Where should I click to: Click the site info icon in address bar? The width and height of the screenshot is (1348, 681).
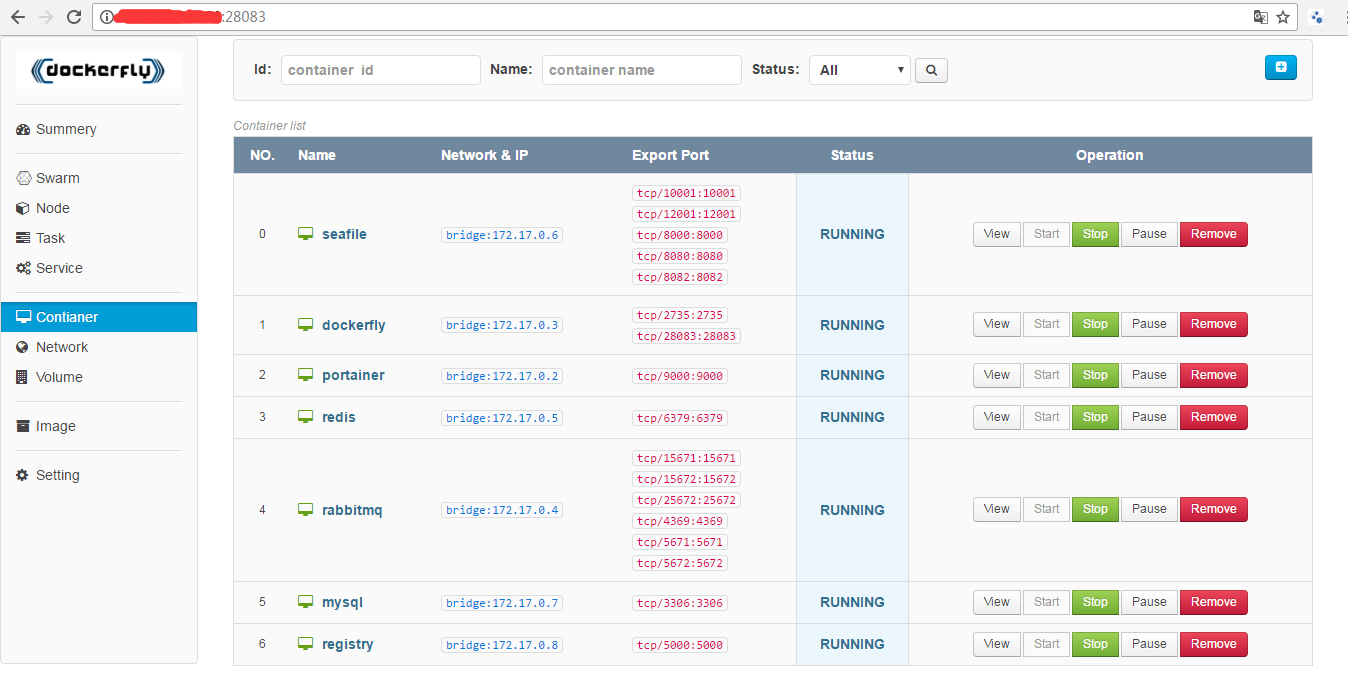[x=107, y=17]
